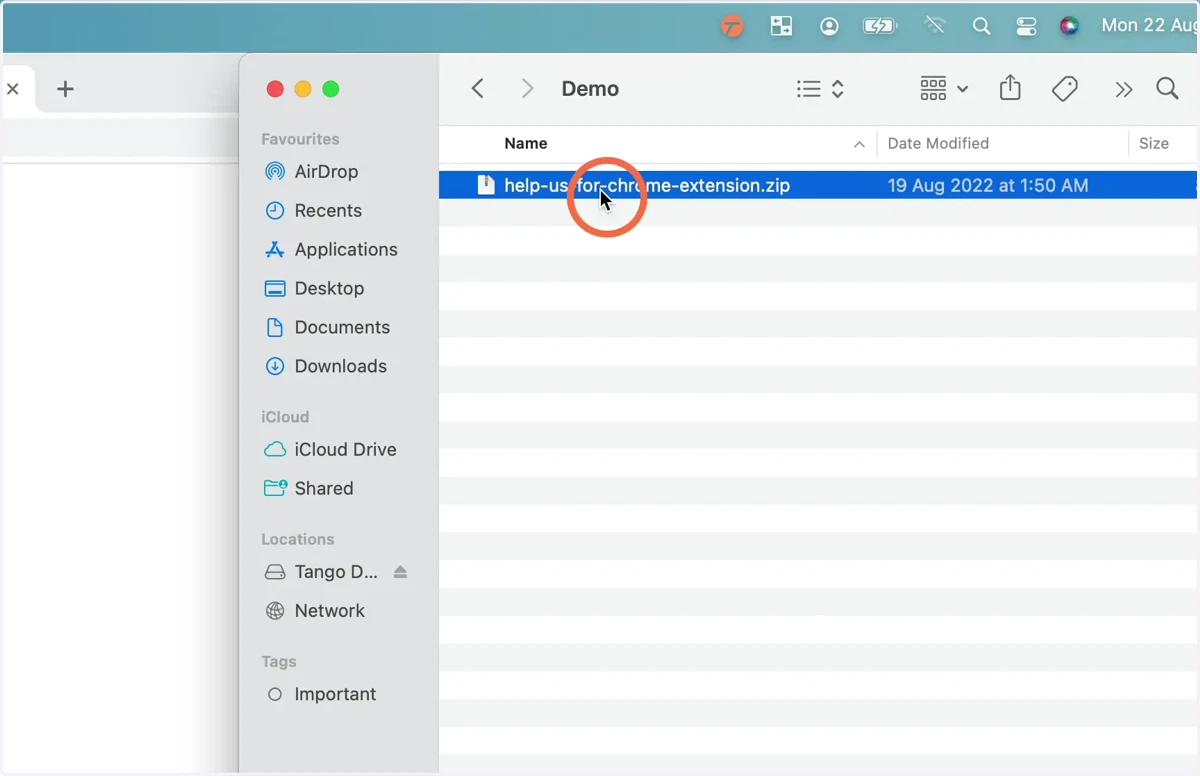Open the Group By grid dropdown
The image size is (1200, 776).
tap(944, 89)
